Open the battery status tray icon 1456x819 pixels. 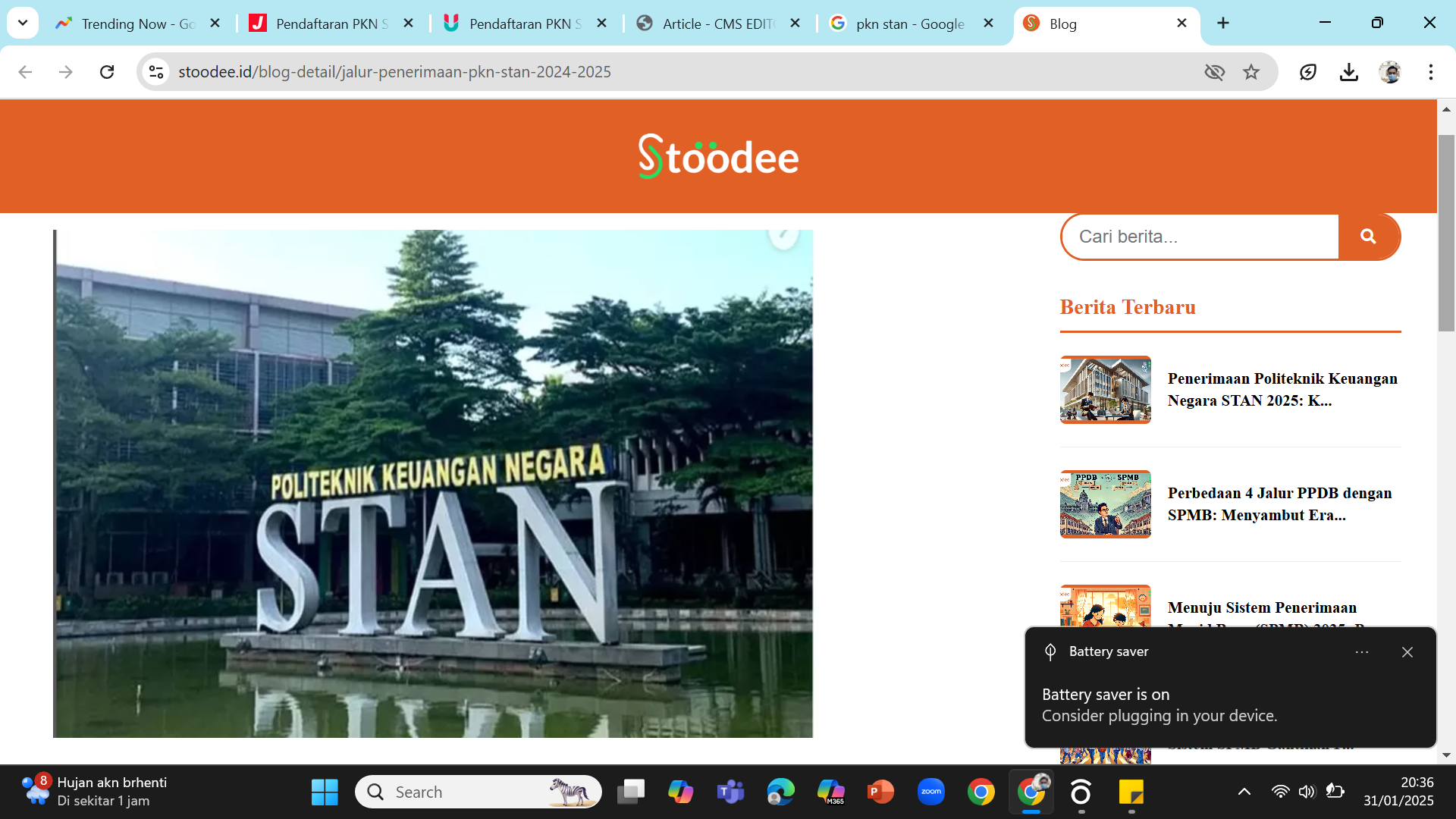[1335, 792]
